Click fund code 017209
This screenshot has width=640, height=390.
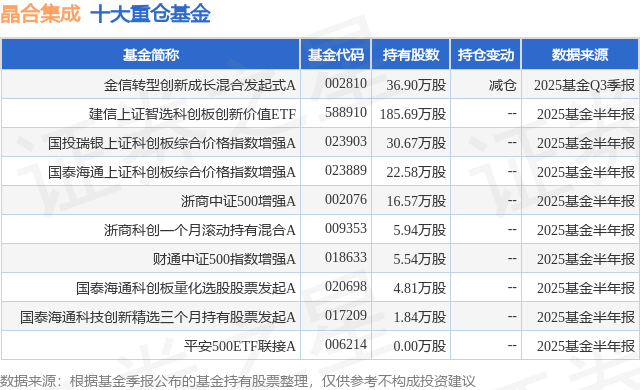coord(346,315)
